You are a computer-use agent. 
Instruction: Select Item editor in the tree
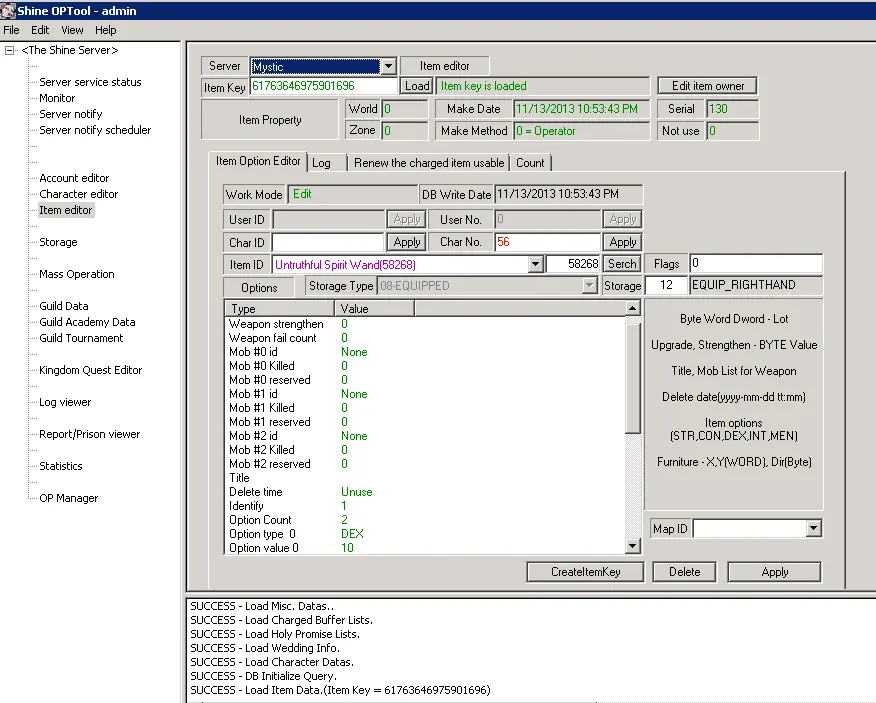65,210
